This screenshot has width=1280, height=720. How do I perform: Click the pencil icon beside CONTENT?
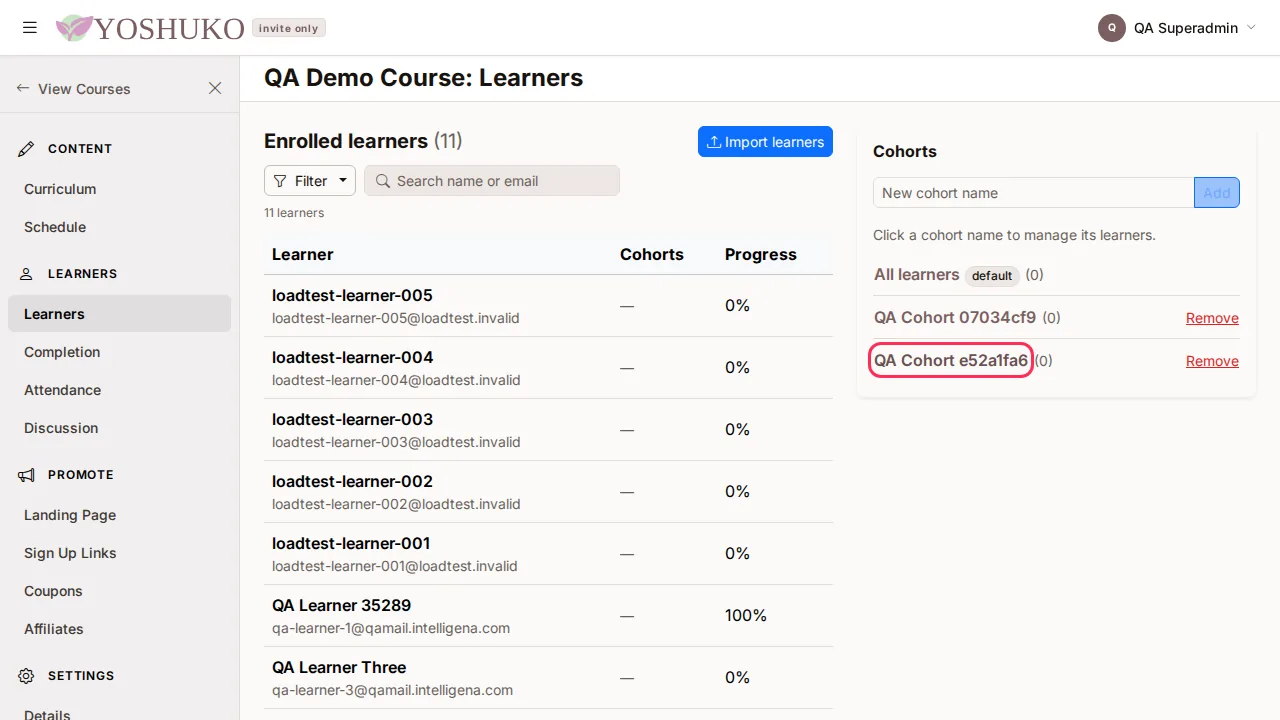[x=26, y=149]
